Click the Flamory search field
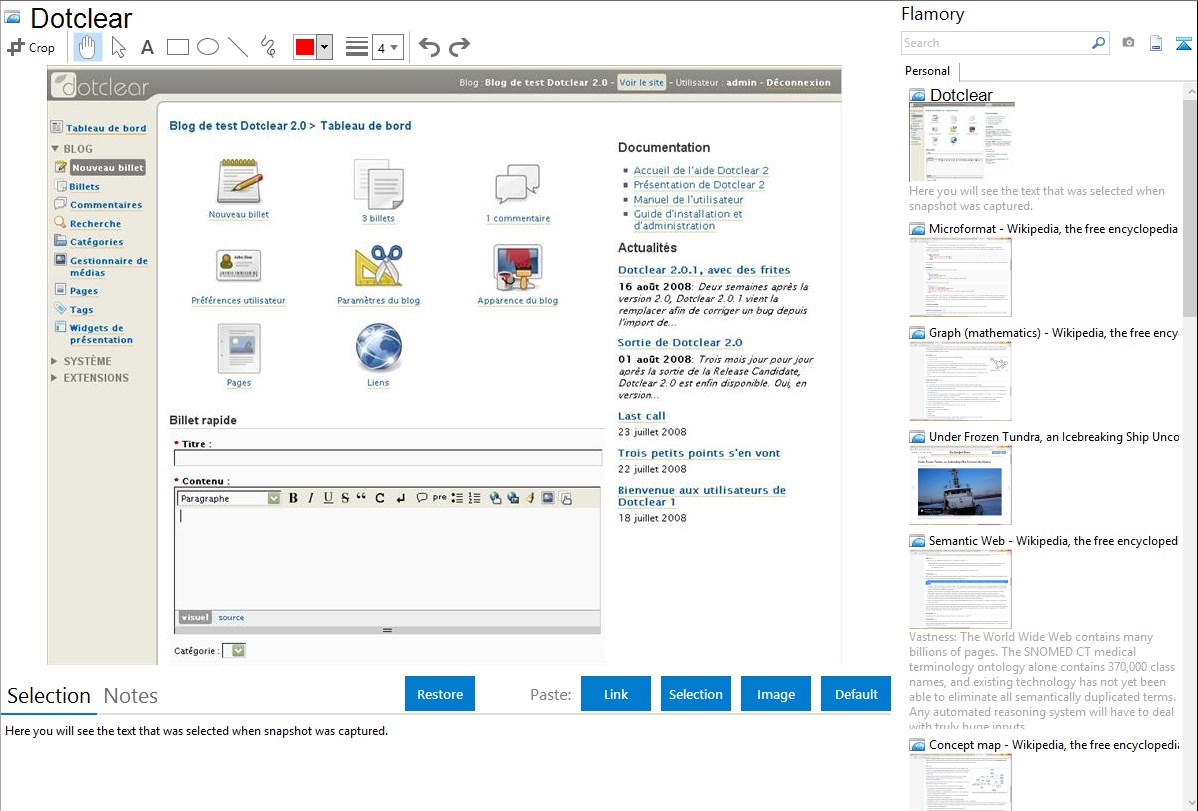This screenshot has height=811, width=1198. coord(996,43)
